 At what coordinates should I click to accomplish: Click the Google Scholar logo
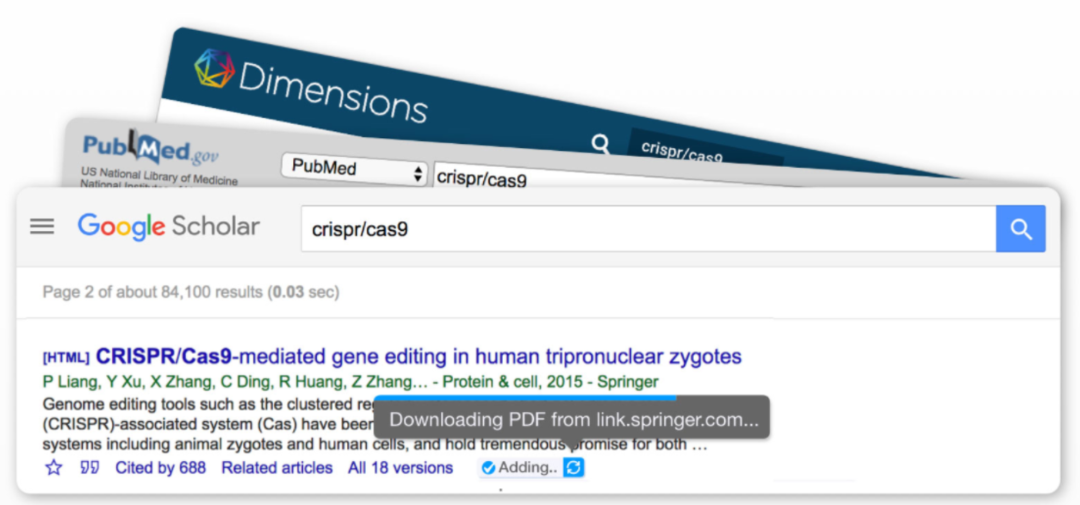[x=169, y=227]
